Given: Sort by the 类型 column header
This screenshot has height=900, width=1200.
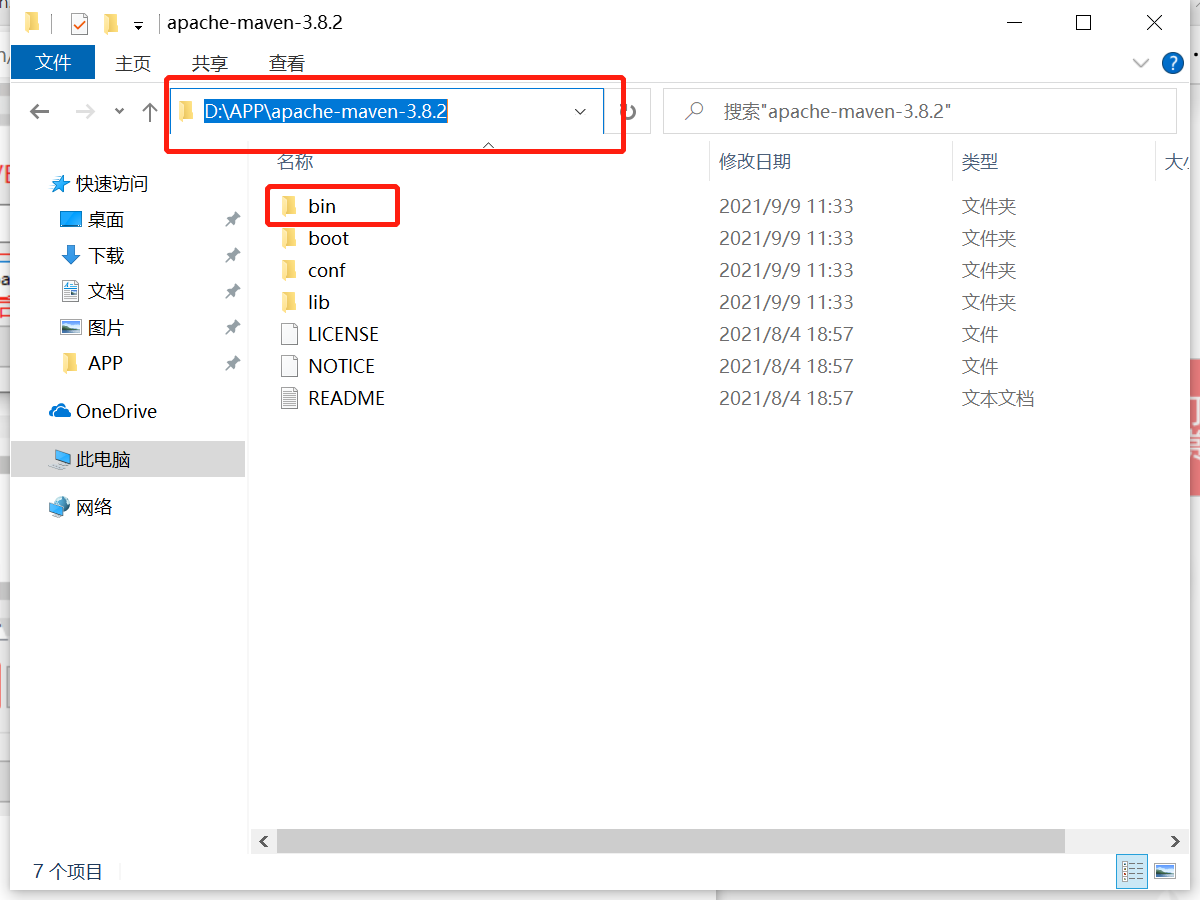Looking at the screenshot, I should (980, 161).
